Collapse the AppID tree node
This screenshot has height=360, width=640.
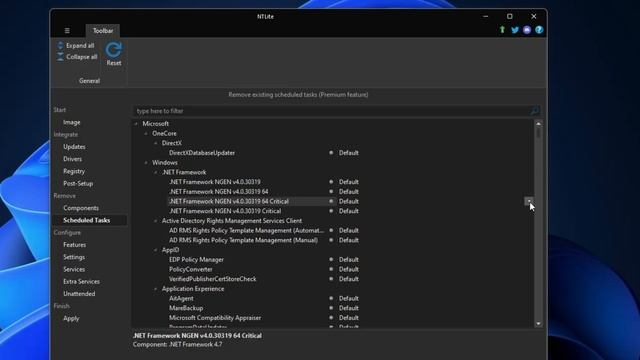pyautogui.click(x=156, y=250)
